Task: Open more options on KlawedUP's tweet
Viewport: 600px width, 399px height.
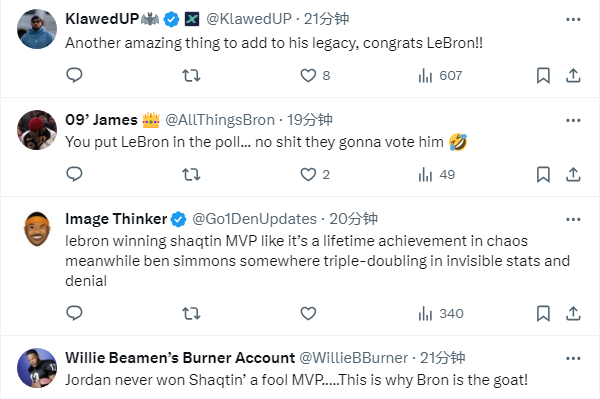Action: [573, 19]
